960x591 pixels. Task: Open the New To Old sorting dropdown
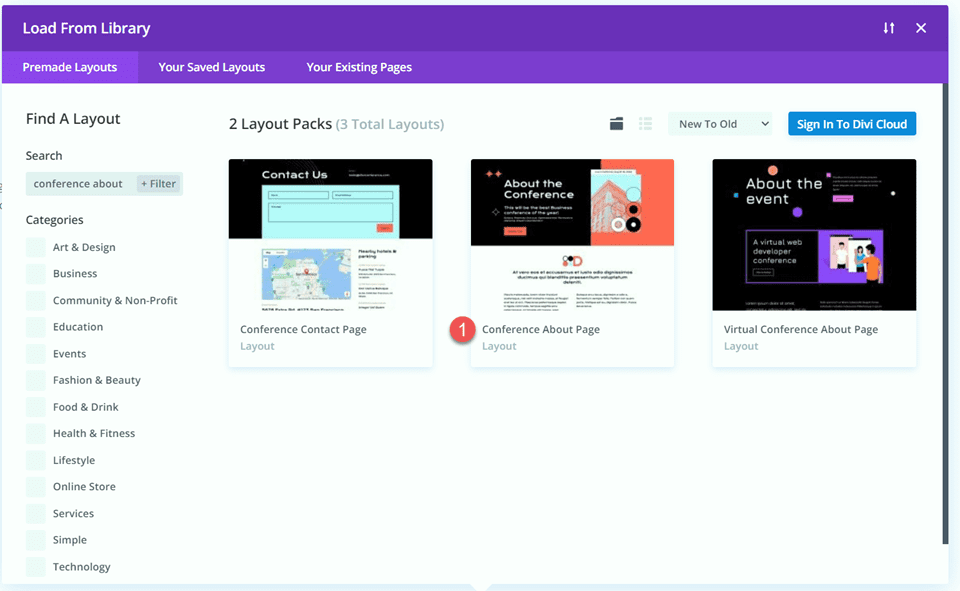point(720,123)
